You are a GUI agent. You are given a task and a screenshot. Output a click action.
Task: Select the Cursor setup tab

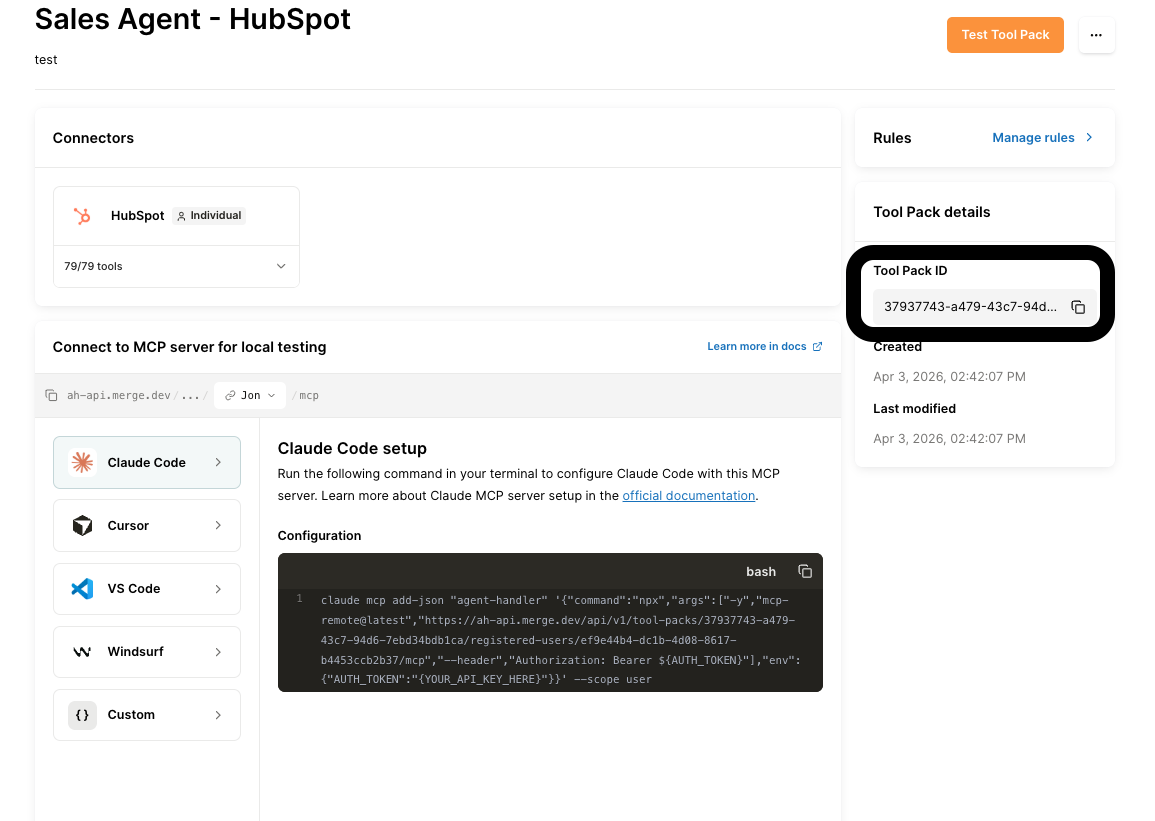(147, 526)
